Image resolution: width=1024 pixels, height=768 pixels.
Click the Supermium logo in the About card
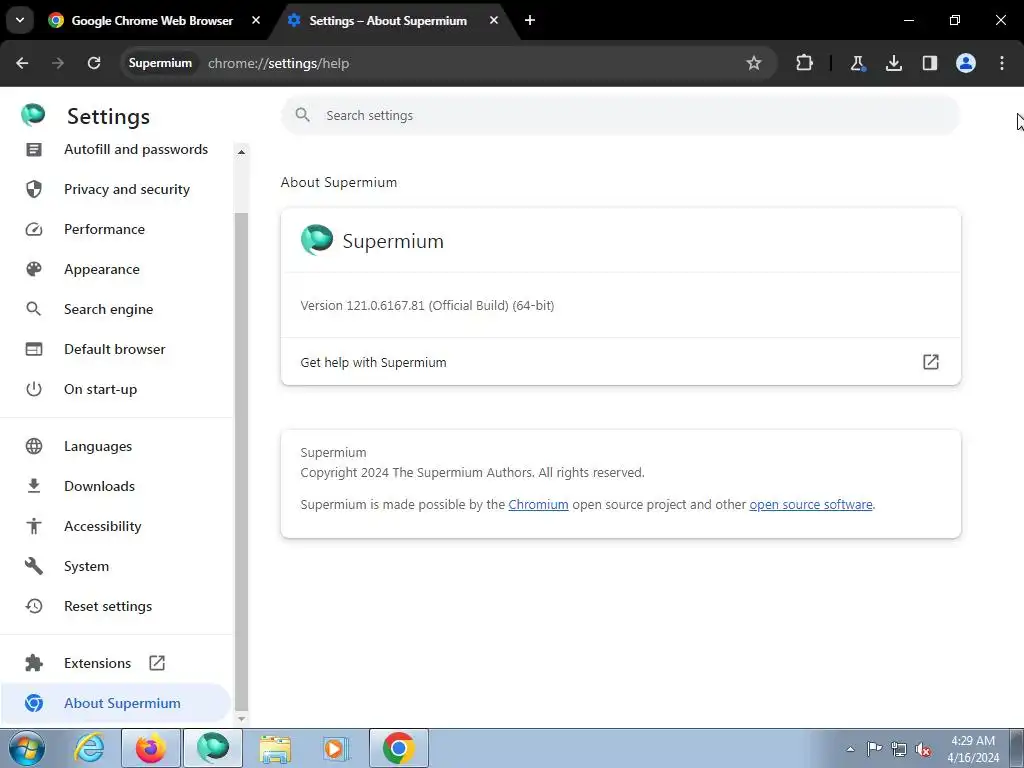(x=317, y=240)
